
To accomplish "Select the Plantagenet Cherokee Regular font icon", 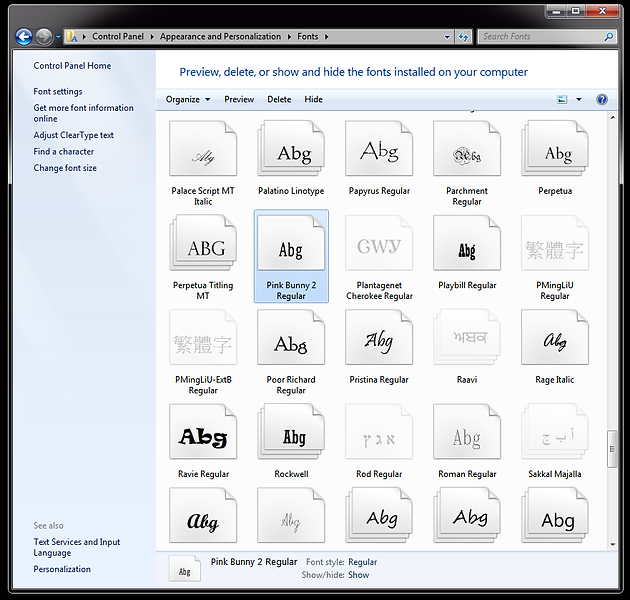I will 379,243.
